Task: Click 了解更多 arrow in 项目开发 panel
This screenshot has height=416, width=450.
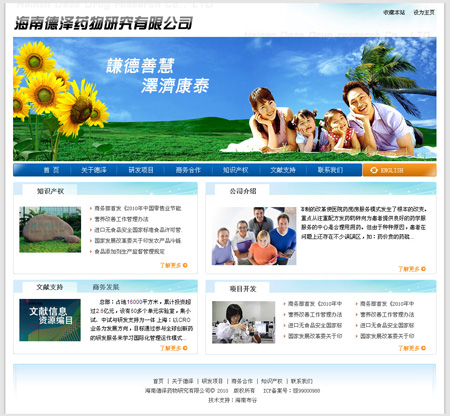Action: point(423,348)
